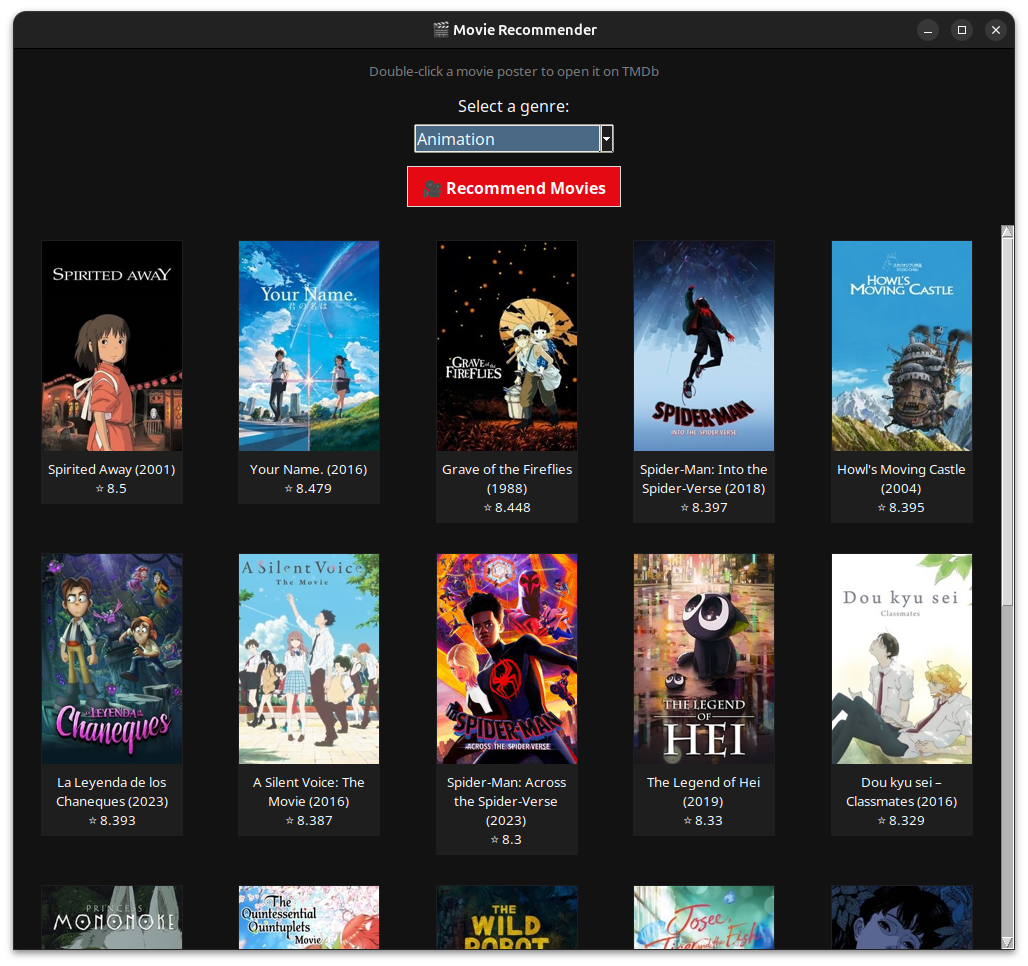This screenshot has width=1028, height=966.
Task: Click The Quintessential Quintuplets Movie poster
Action: pyautogui.click(x=309, y=917)
